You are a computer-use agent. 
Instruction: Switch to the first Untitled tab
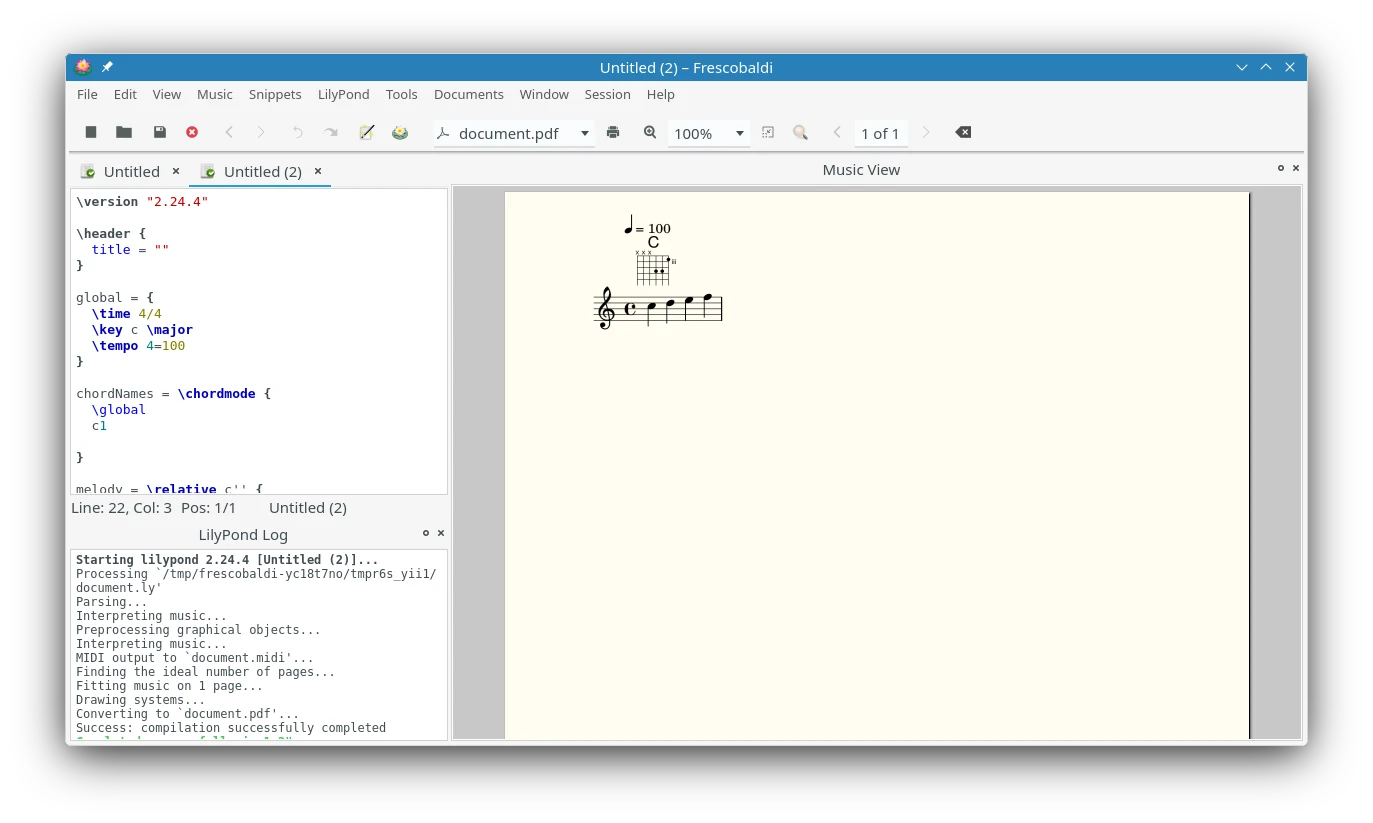point(131,172)
